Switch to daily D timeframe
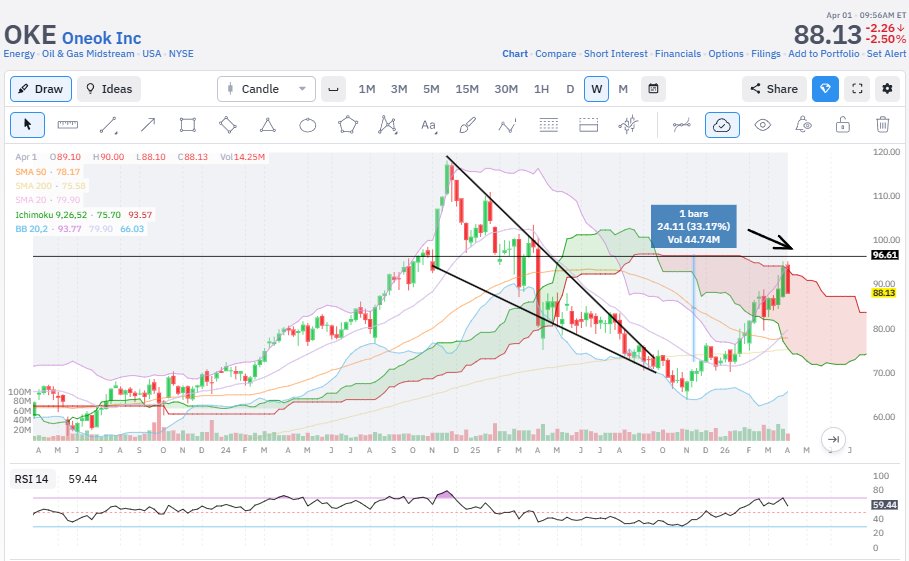 (570, 89)
